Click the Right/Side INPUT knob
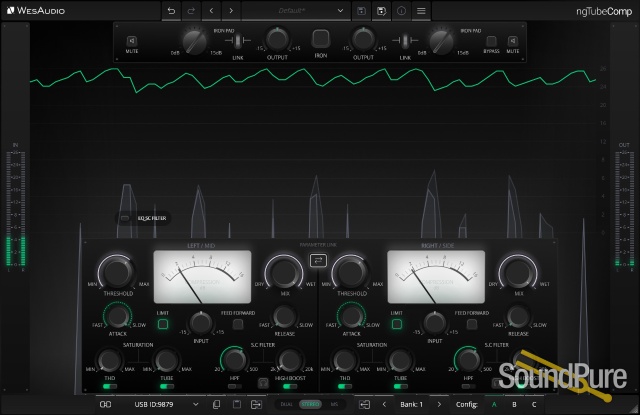This screenshot has width=640, height=415. [x=435, y=323]
